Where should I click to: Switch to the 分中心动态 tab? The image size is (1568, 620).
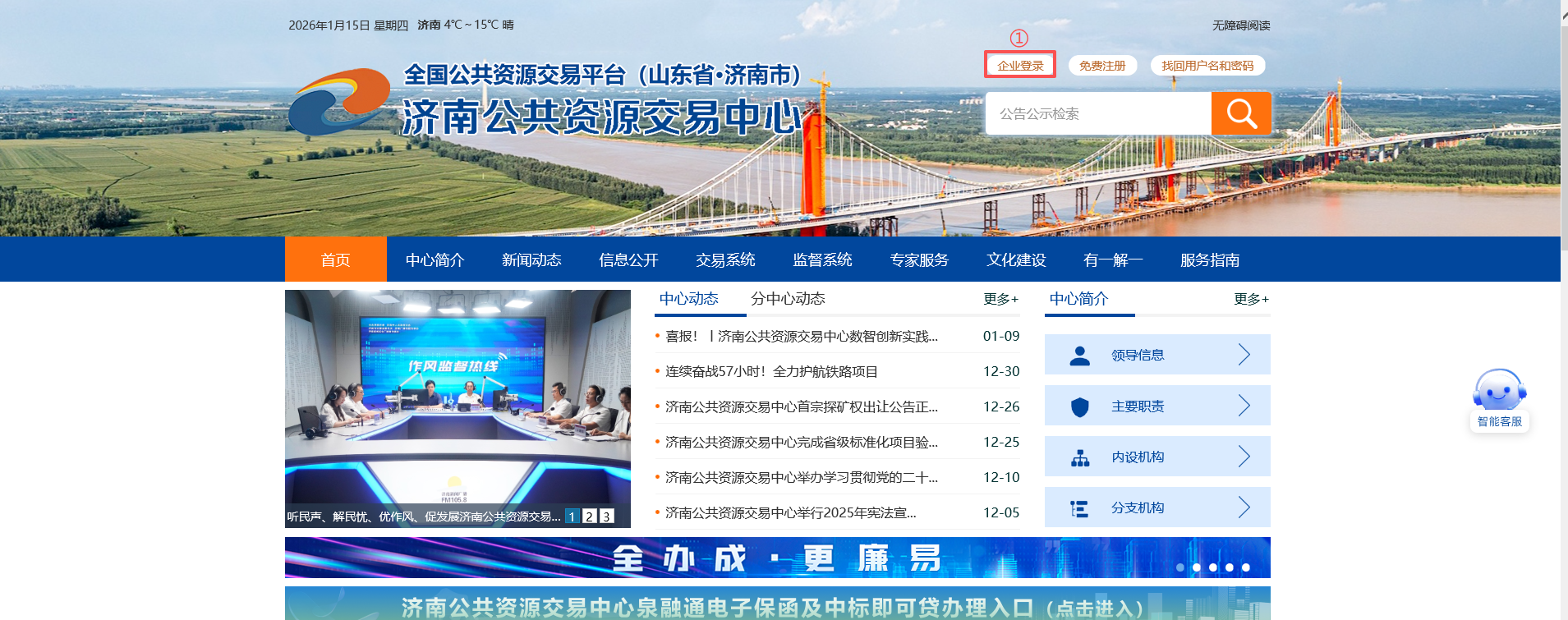(788, 299)
